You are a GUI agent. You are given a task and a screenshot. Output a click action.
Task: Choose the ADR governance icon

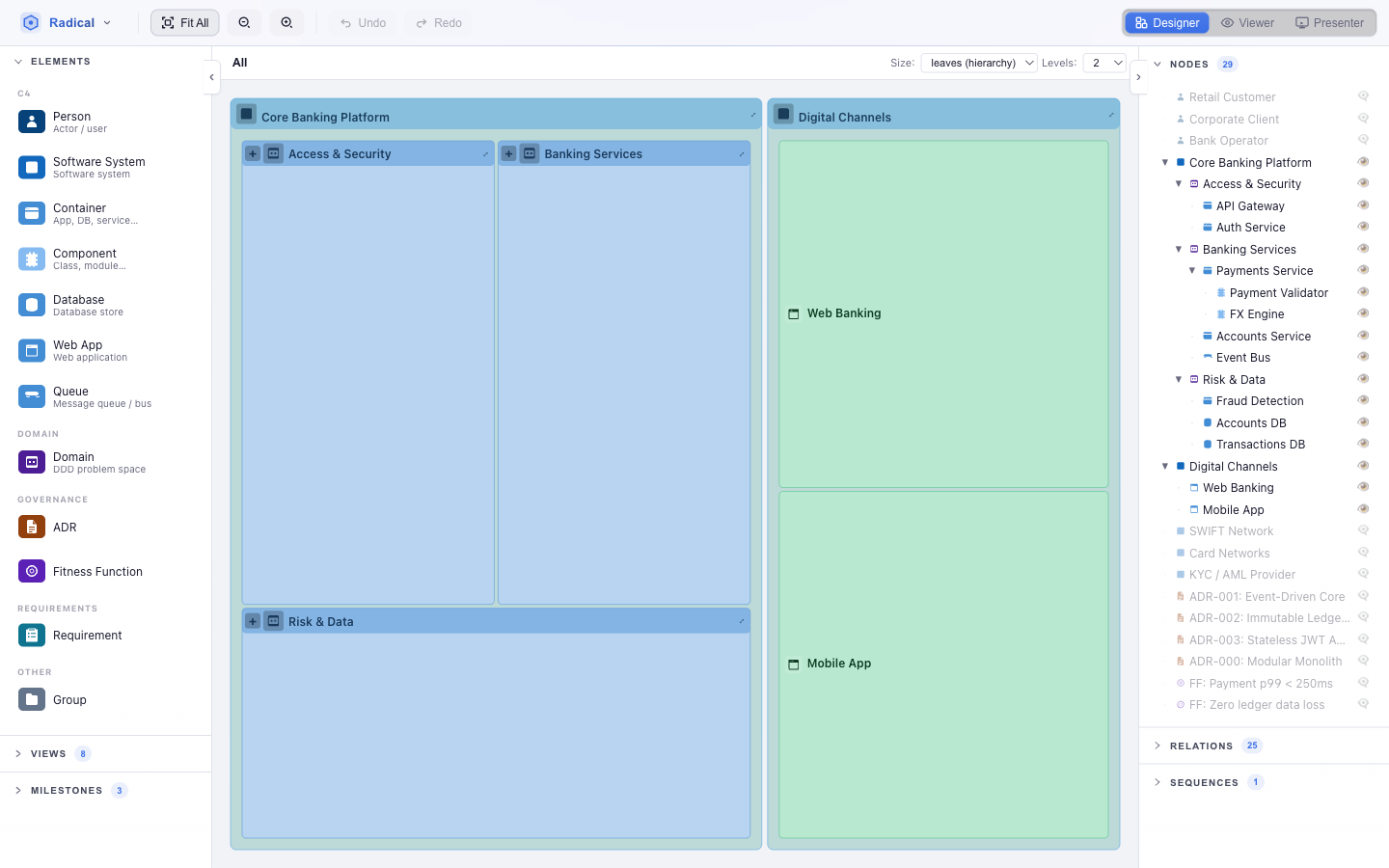click(32, 527)
